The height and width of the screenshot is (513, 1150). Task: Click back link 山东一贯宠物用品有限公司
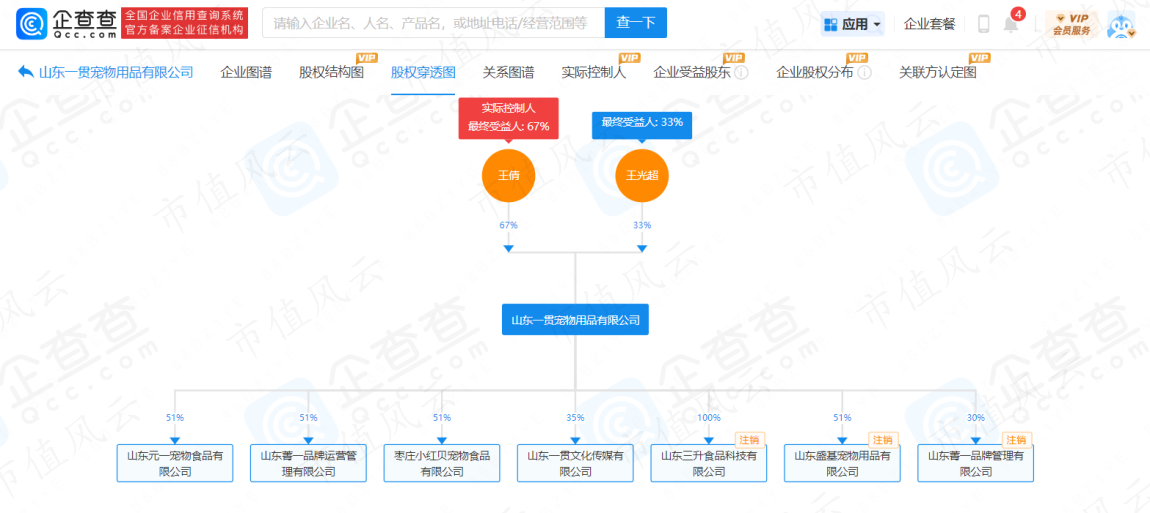pyautogui.click(x=116, y=72)
